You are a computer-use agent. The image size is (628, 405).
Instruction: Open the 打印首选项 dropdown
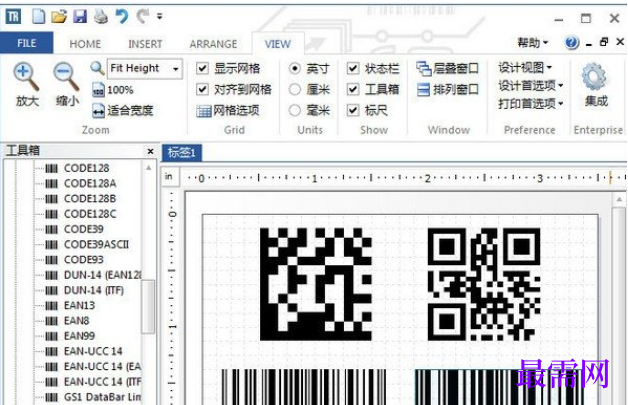point(531,104)
